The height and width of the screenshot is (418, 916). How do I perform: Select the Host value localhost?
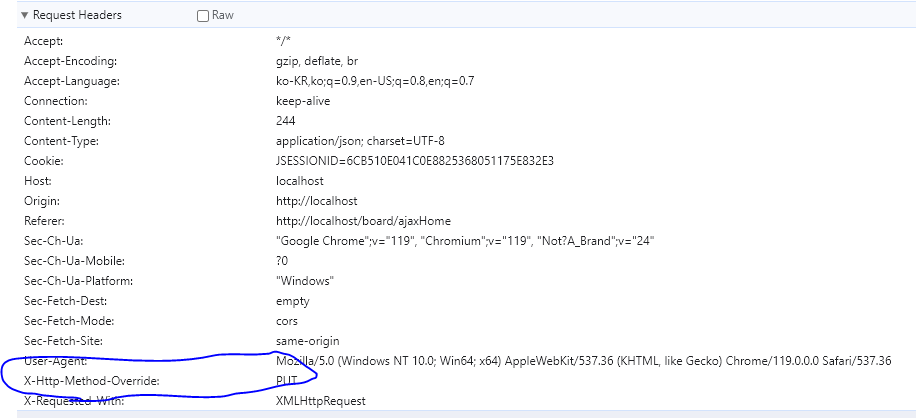300,181
